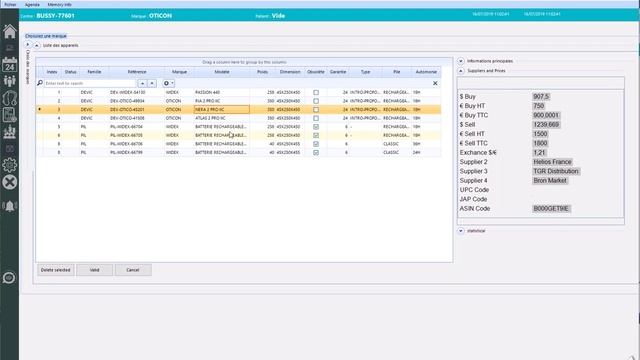
Task: Go to previous search result arrow
Action: pos(142,83)
